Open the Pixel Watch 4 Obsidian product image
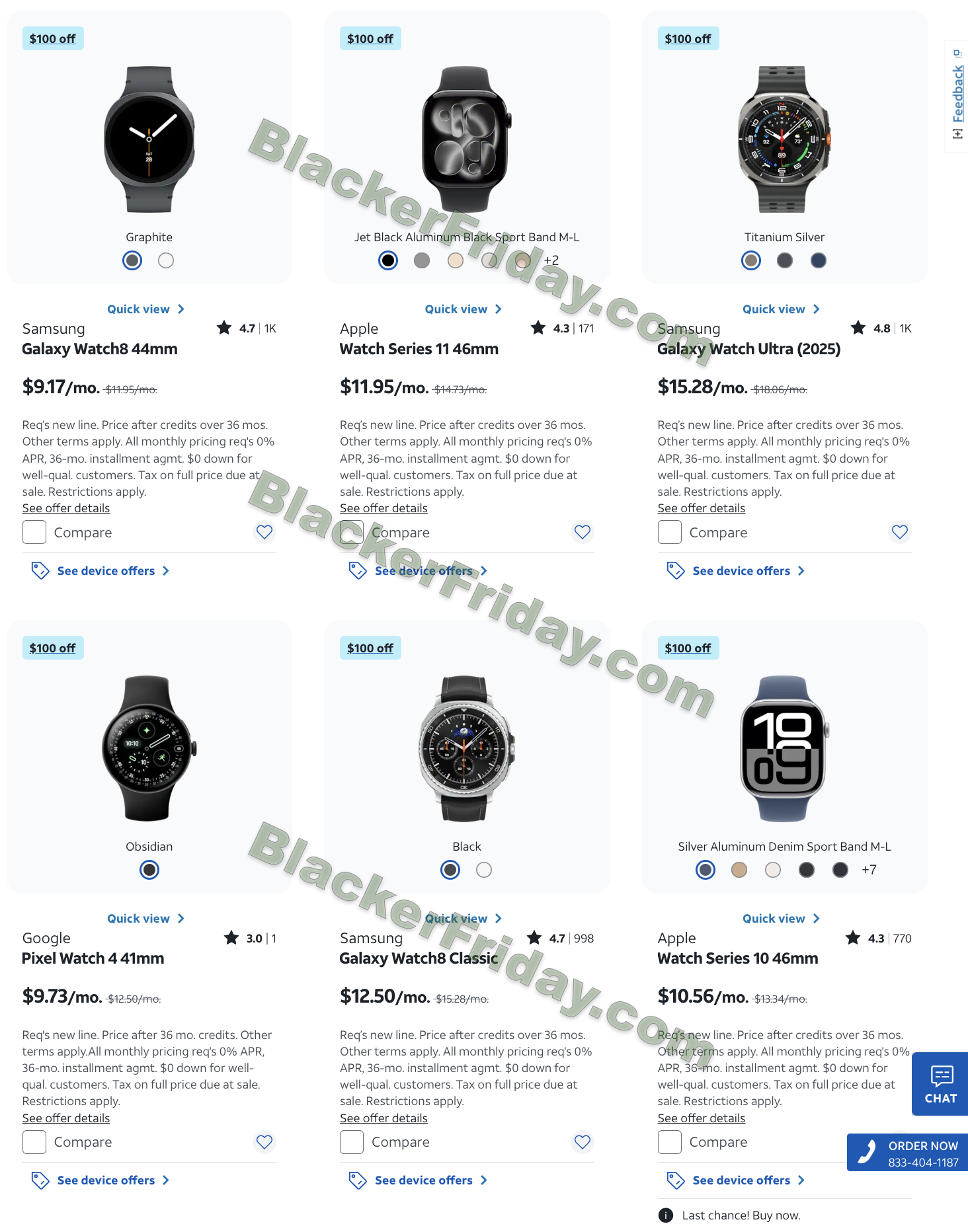The height and width of the screenshot is (1232, 968). tap(149, 748)
